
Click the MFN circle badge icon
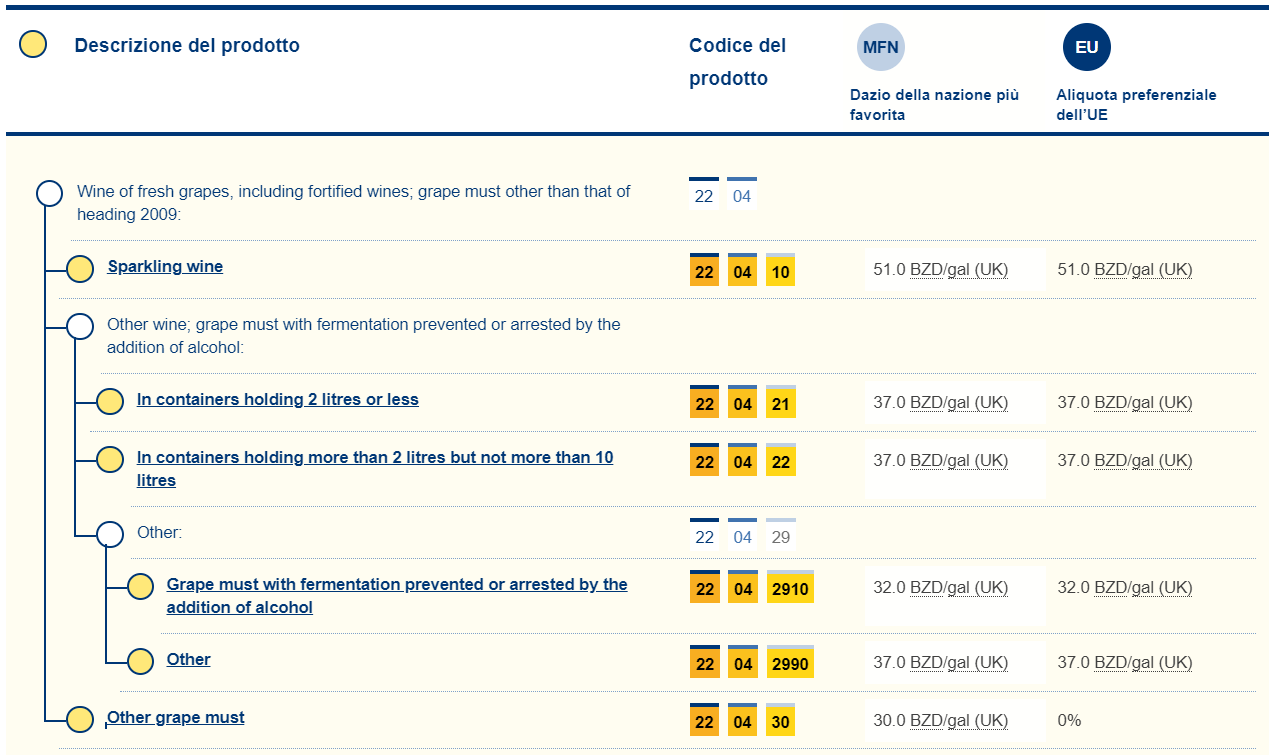coord(880,47)
